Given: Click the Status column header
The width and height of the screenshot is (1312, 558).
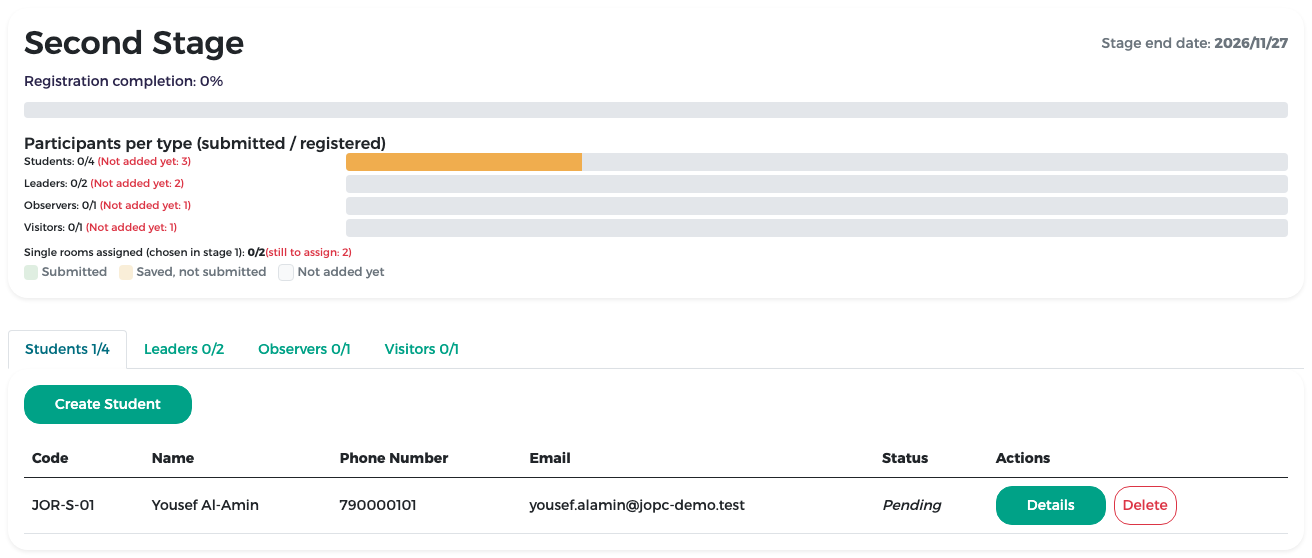Looking at the screenshot, I should pos(905,458).
